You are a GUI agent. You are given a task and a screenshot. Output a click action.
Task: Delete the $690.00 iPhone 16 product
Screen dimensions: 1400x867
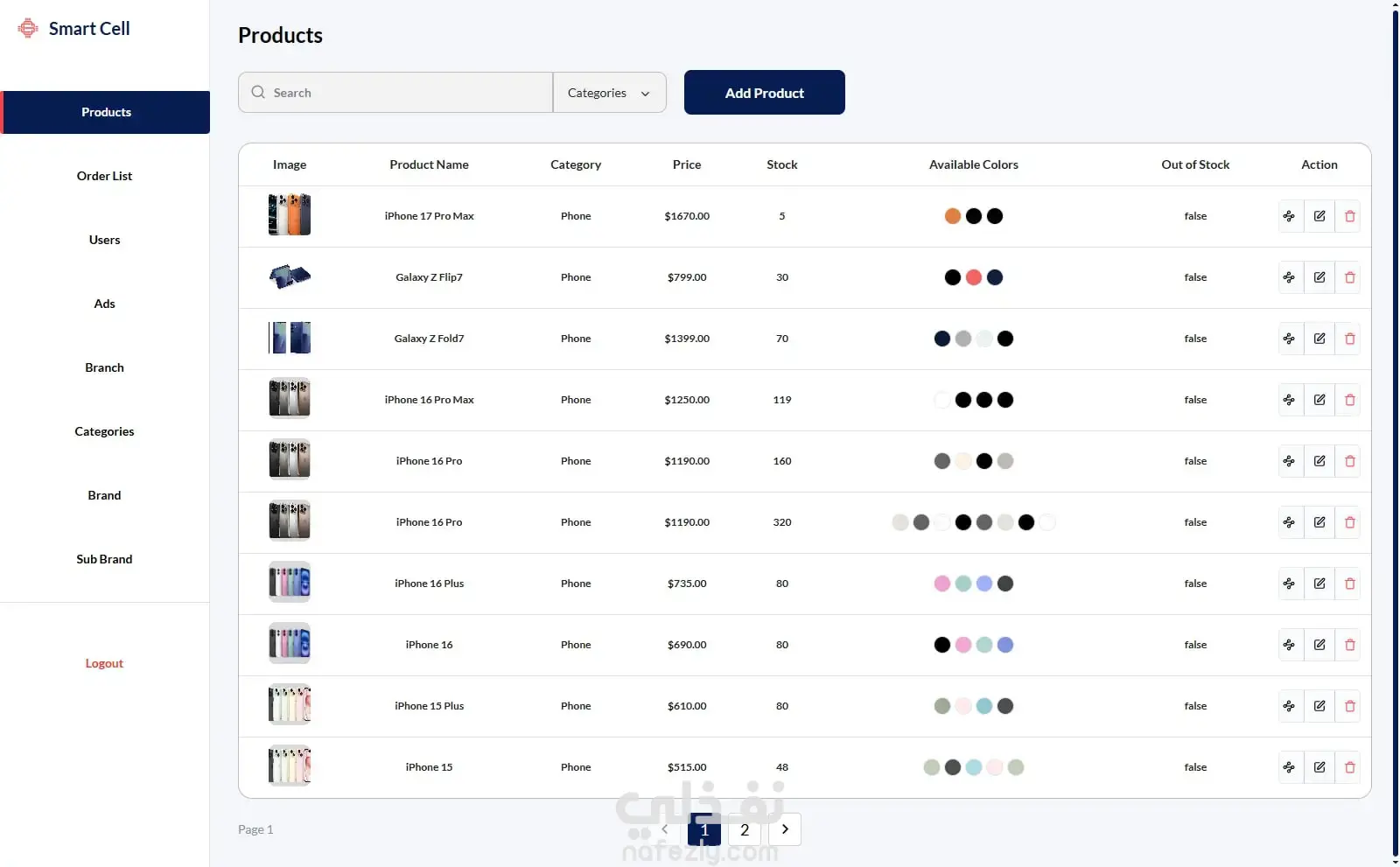1349,645
